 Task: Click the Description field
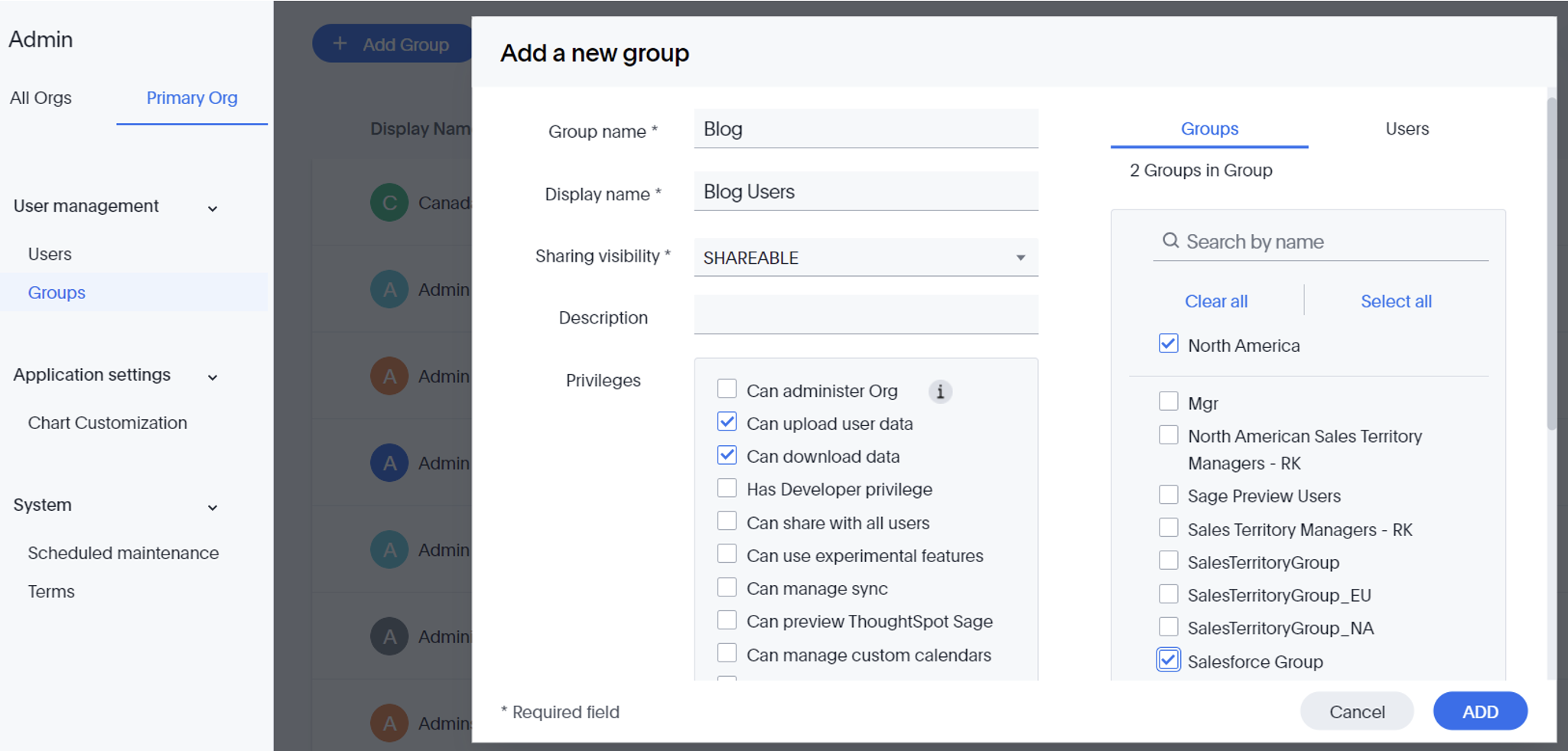click(866, 315)
